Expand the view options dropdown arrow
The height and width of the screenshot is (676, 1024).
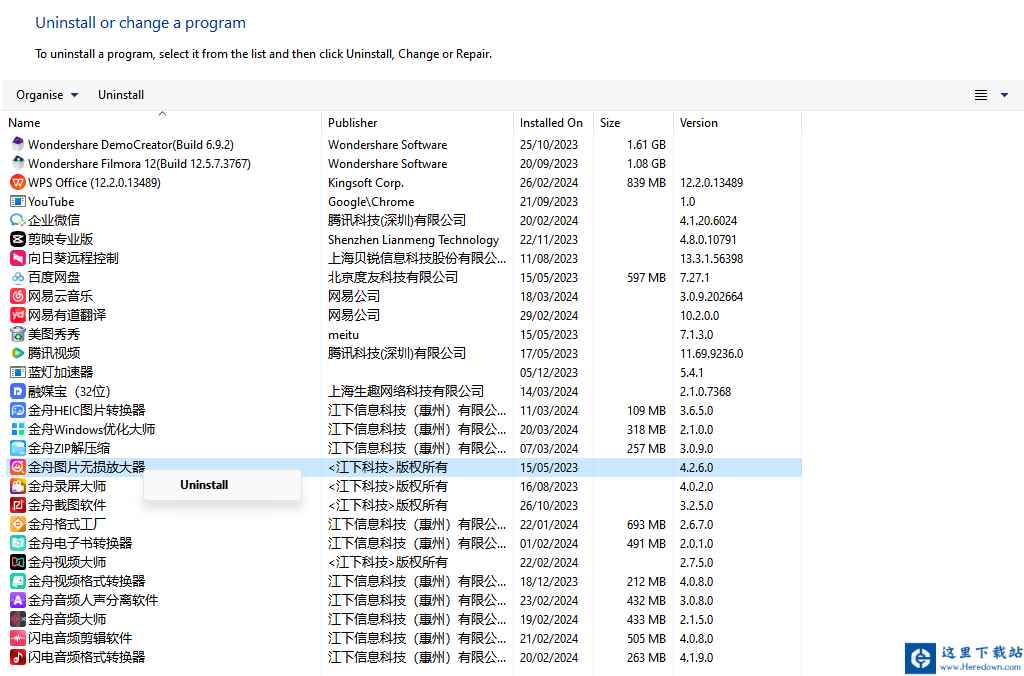1004,95
